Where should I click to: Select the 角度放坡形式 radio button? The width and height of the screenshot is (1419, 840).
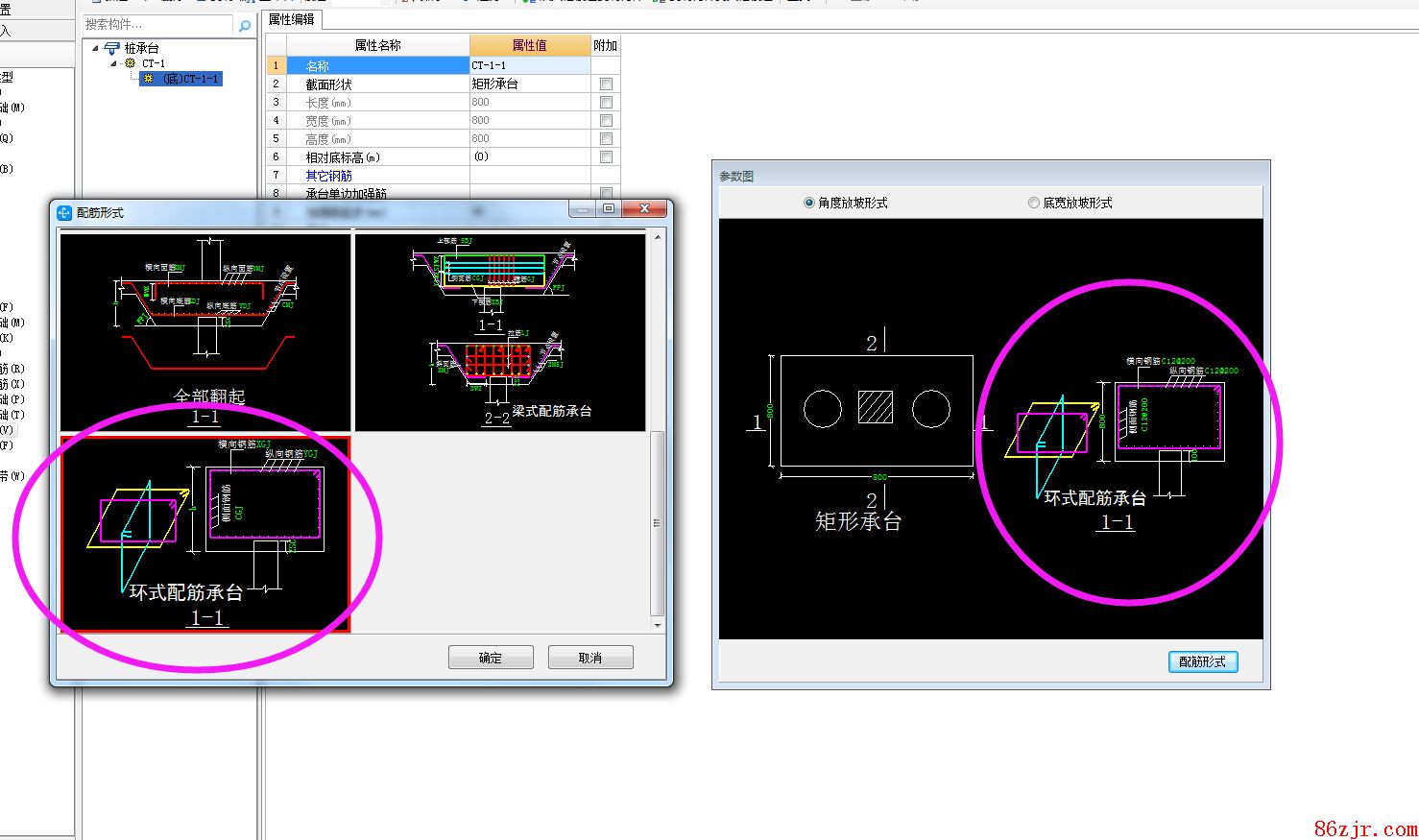809,203
